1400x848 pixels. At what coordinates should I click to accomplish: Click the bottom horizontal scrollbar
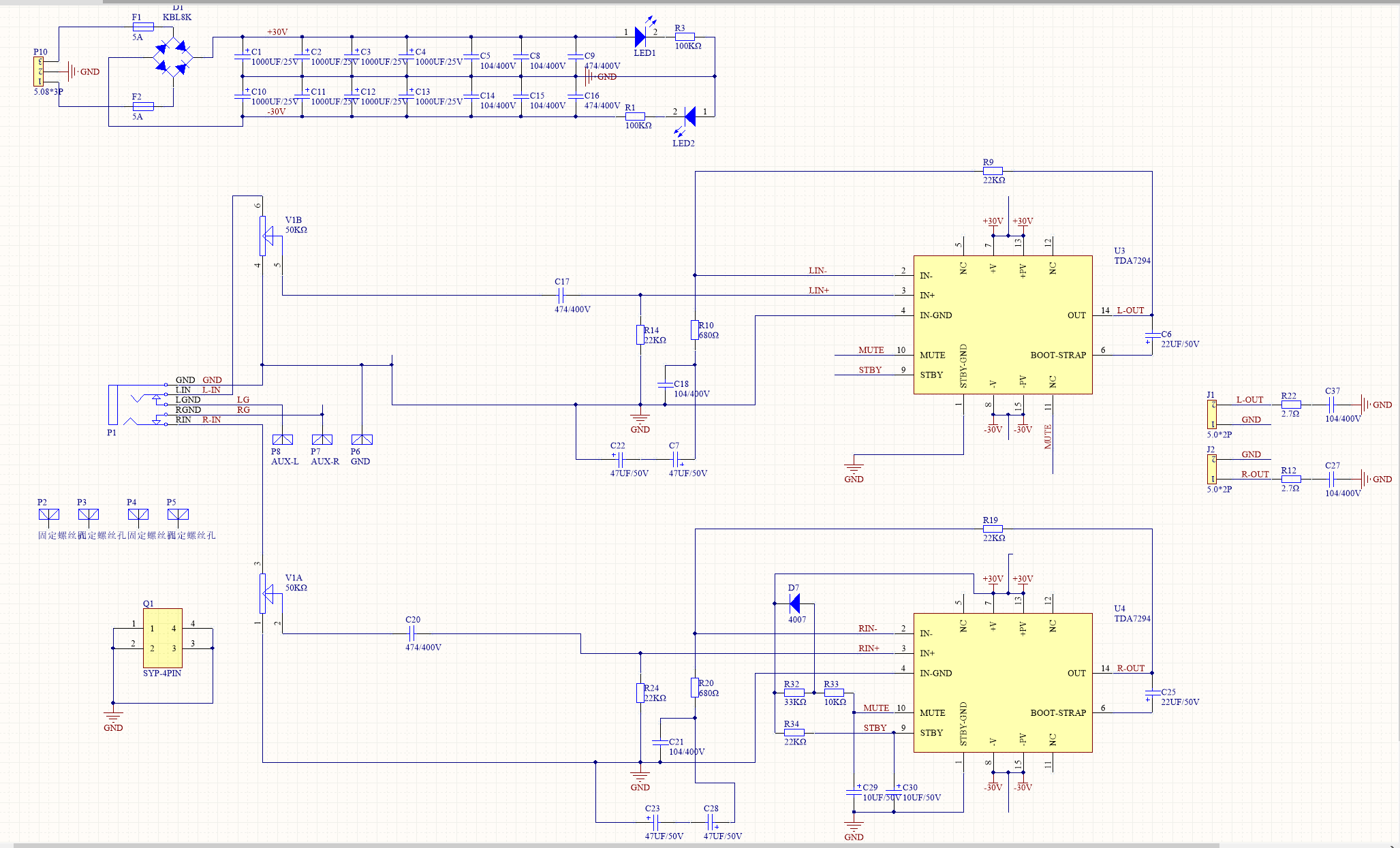click(613, 845)
